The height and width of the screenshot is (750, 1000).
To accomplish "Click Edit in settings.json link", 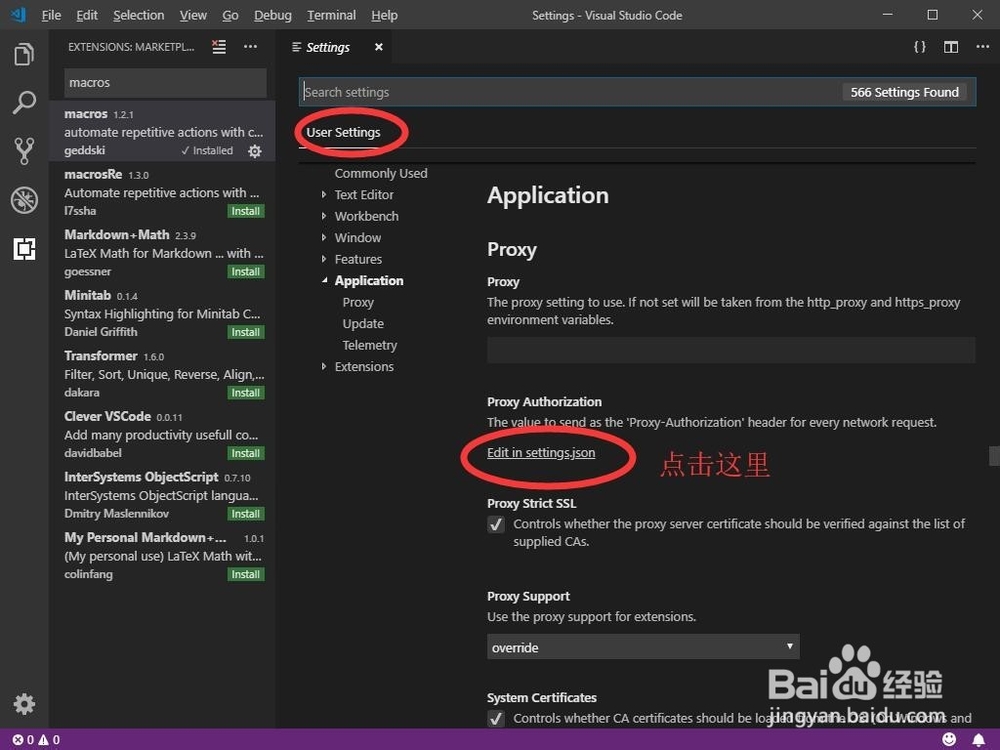I will (541, 453).
